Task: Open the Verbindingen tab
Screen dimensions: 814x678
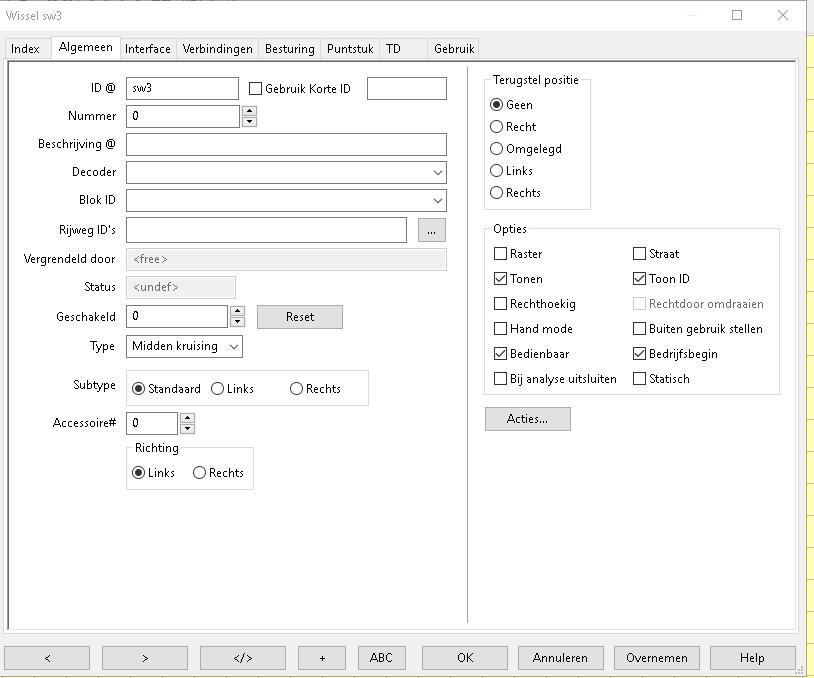Action: 217,48
